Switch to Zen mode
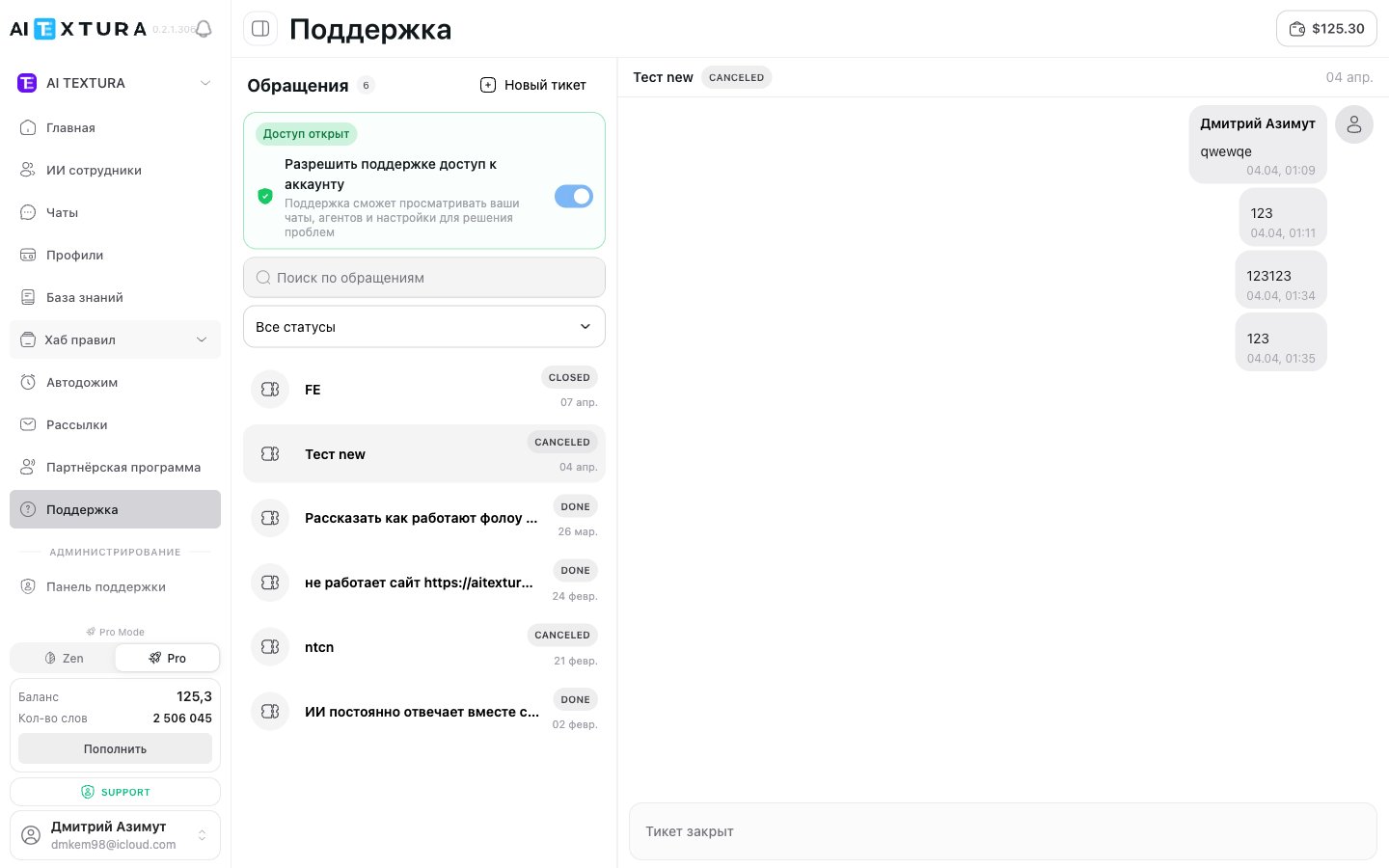 [x=64, y=658]
